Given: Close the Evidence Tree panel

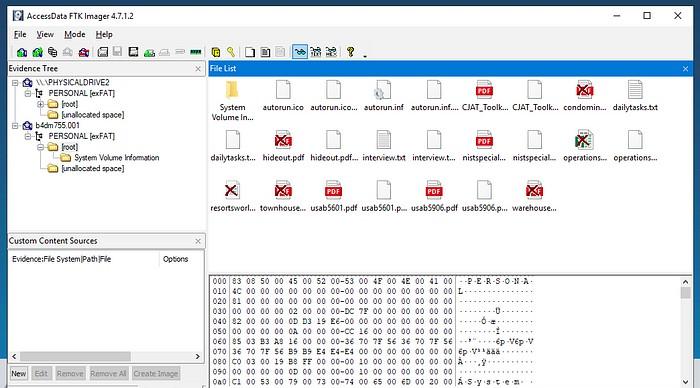Looking at the screenshot, I should coord(198,69).
